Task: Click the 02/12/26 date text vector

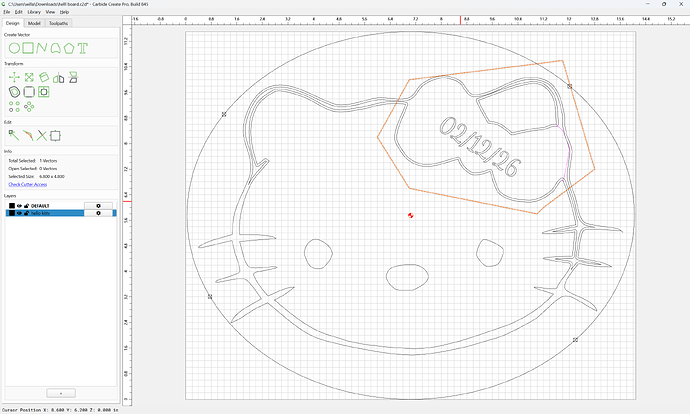Action: coord(480,147)
